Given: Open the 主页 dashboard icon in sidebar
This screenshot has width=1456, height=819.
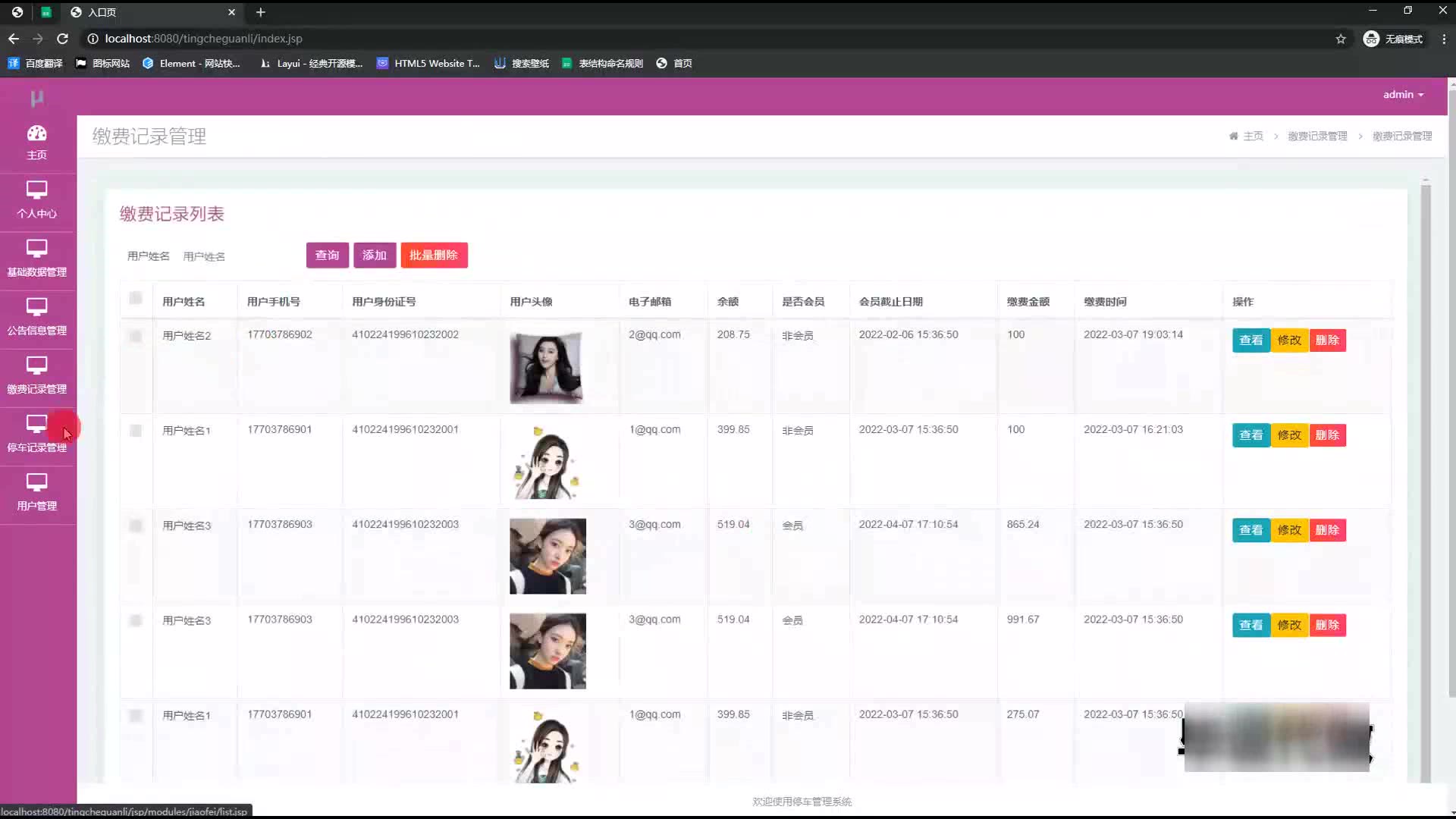Looking at the screenshot, I should click(x=36, y=134).
